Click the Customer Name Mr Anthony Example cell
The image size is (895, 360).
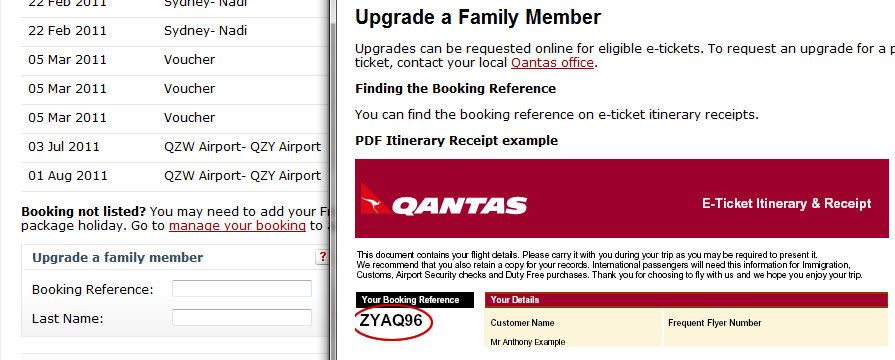point(573,328)
